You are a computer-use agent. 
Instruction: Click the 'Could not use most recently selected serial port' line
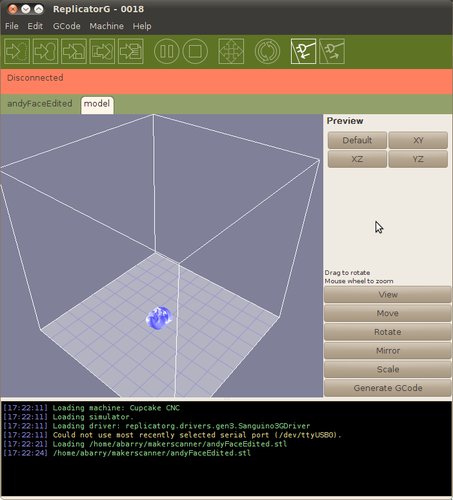[x=172, y=435]
